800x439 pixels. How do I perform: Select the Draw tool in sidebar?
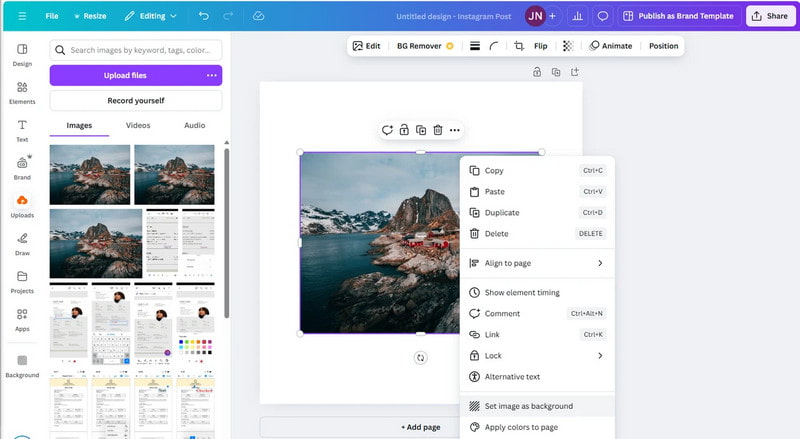coord(22,243)
